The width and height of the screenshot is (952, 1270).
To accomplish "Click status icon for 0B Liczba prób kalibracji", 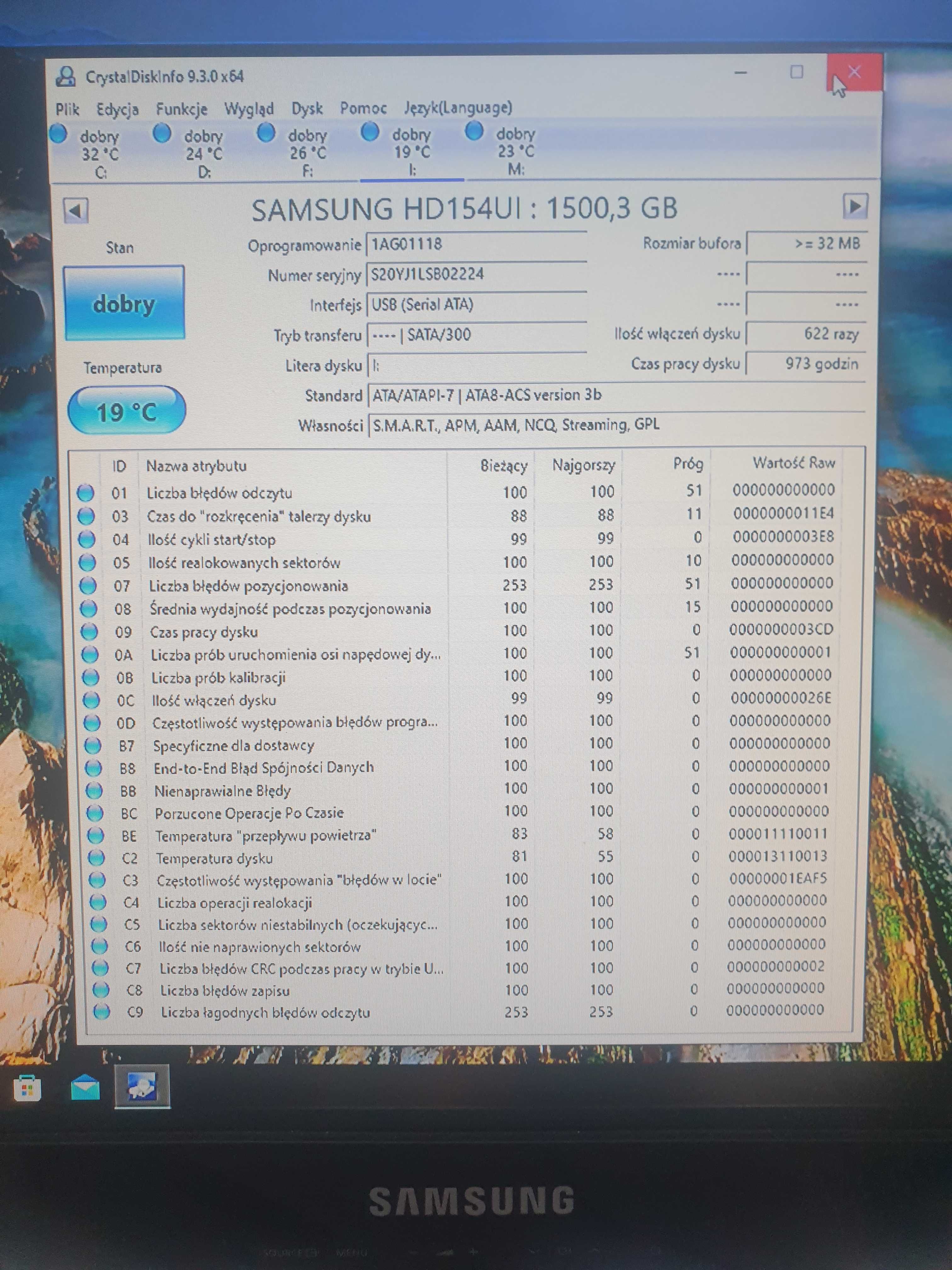I will pyautogui.click(x=90, y=678).
